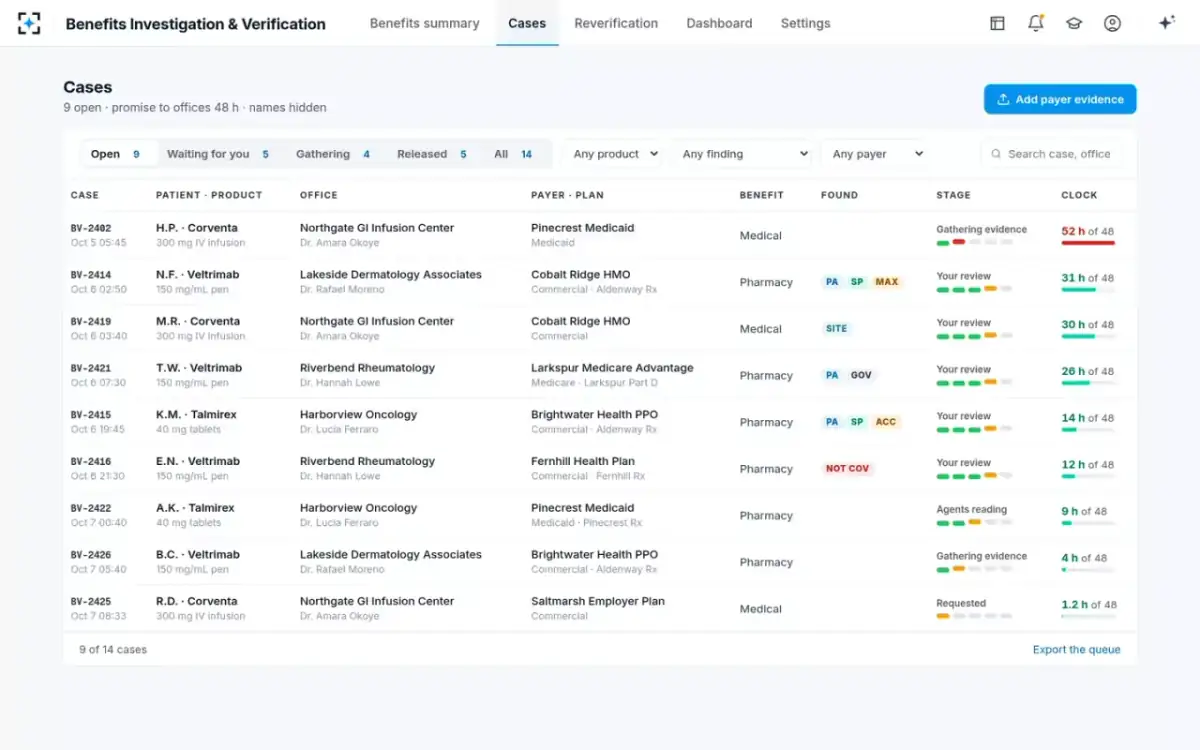Click the search magnifier icon

tap(996, 154)
